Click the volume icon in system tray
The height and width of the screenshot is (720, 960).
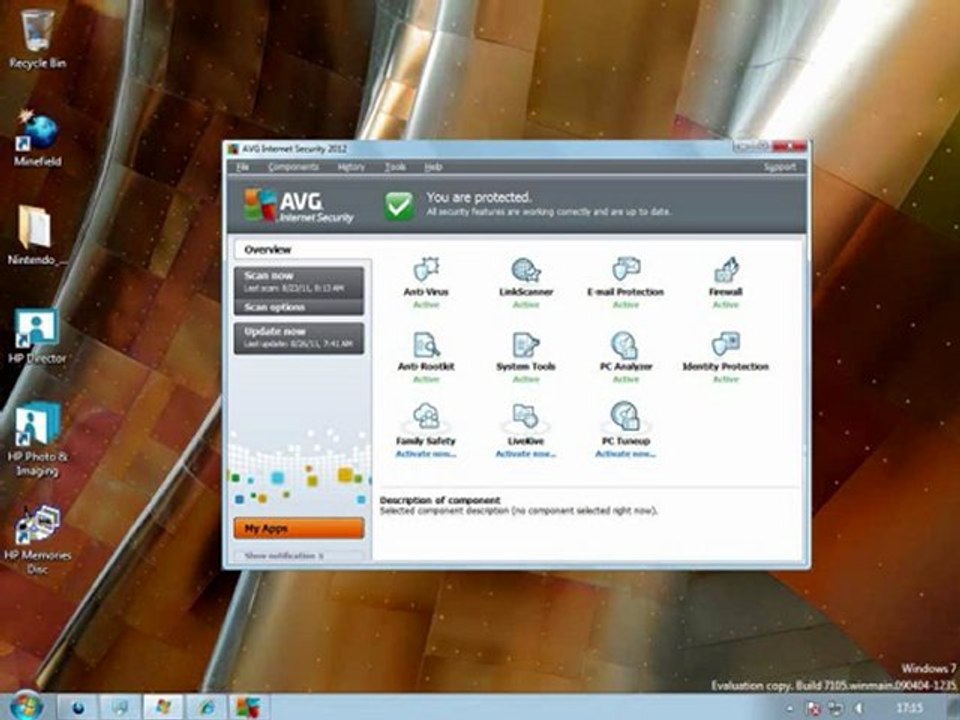coord(858,708)
